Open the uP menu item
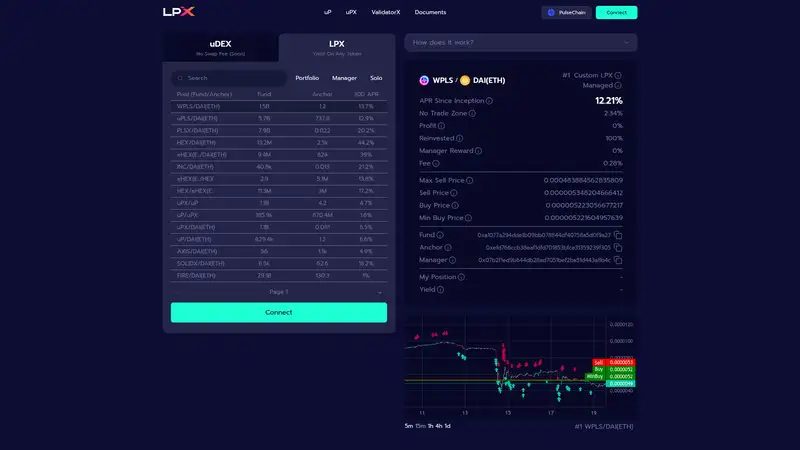800x450 pixels. [x=328, y=12]
